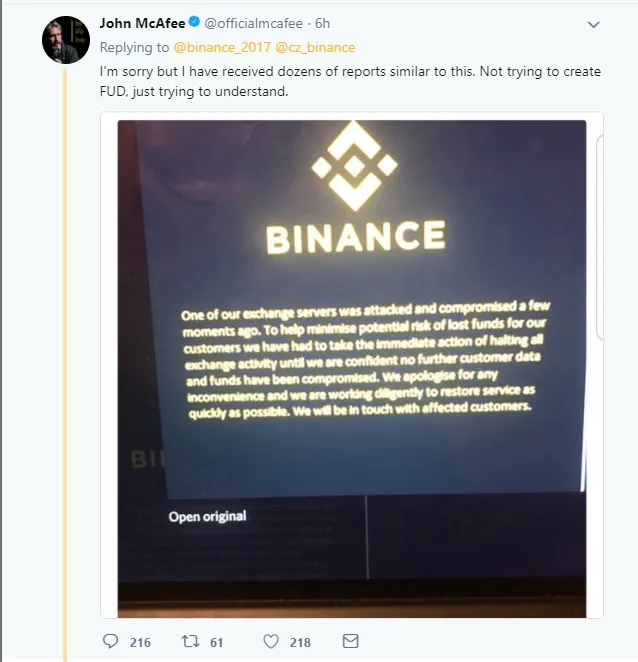Image resolution: width=638 pixels, height=662 pixels.
Task: Expand tweet options chevron menu
Action: coord(593,24)
